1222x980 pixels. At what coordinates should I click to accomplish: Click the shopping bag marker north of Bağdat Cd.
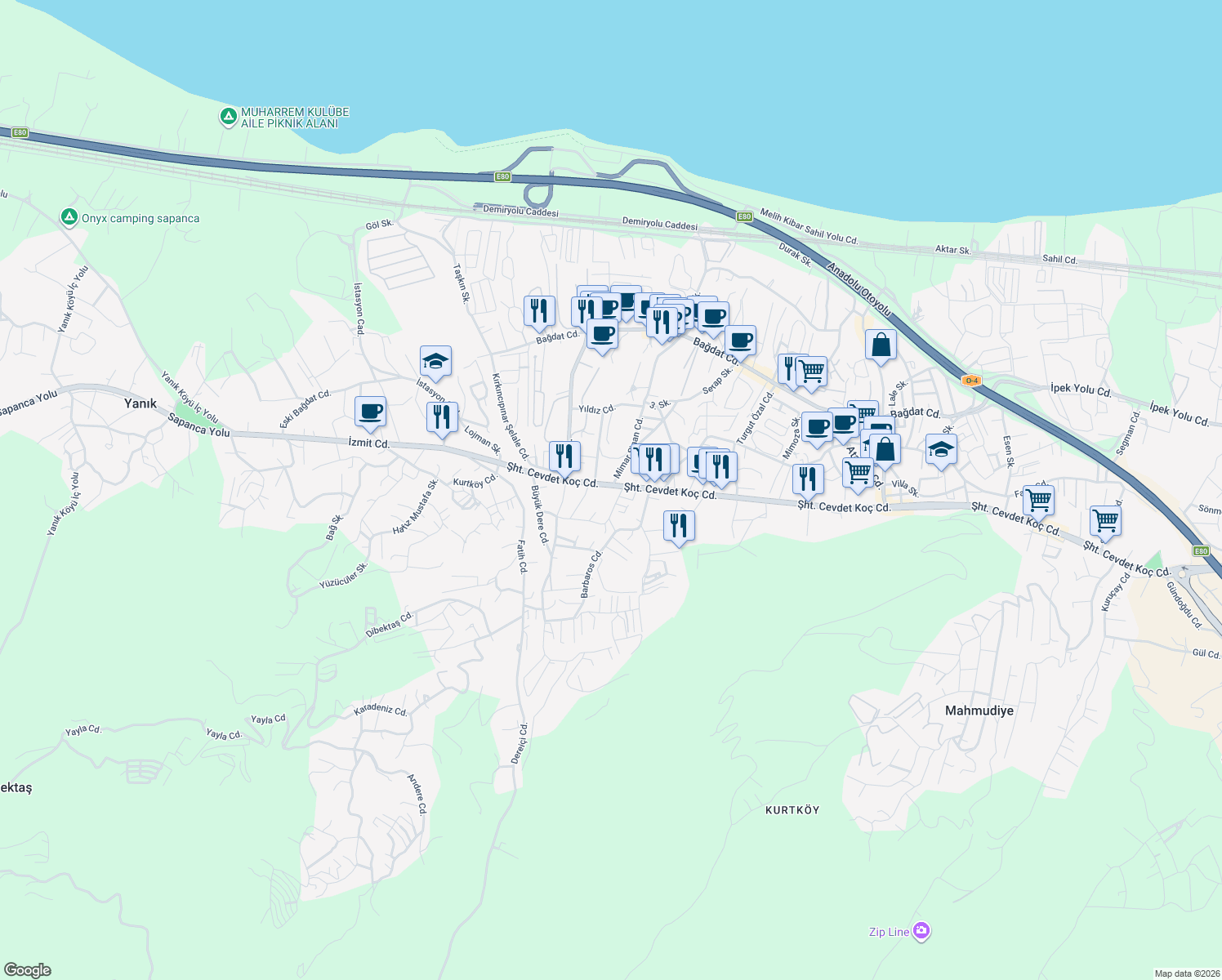[881, 345]
